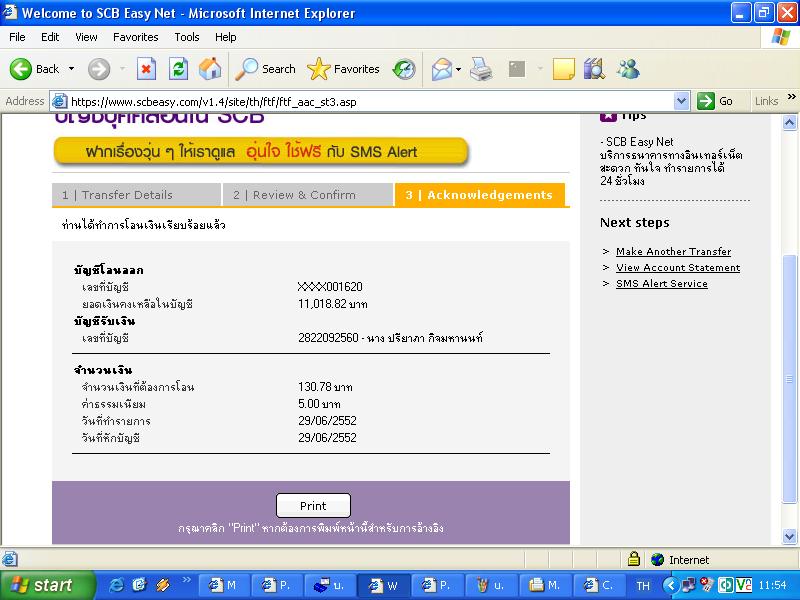Open the Tools menu

187,37
